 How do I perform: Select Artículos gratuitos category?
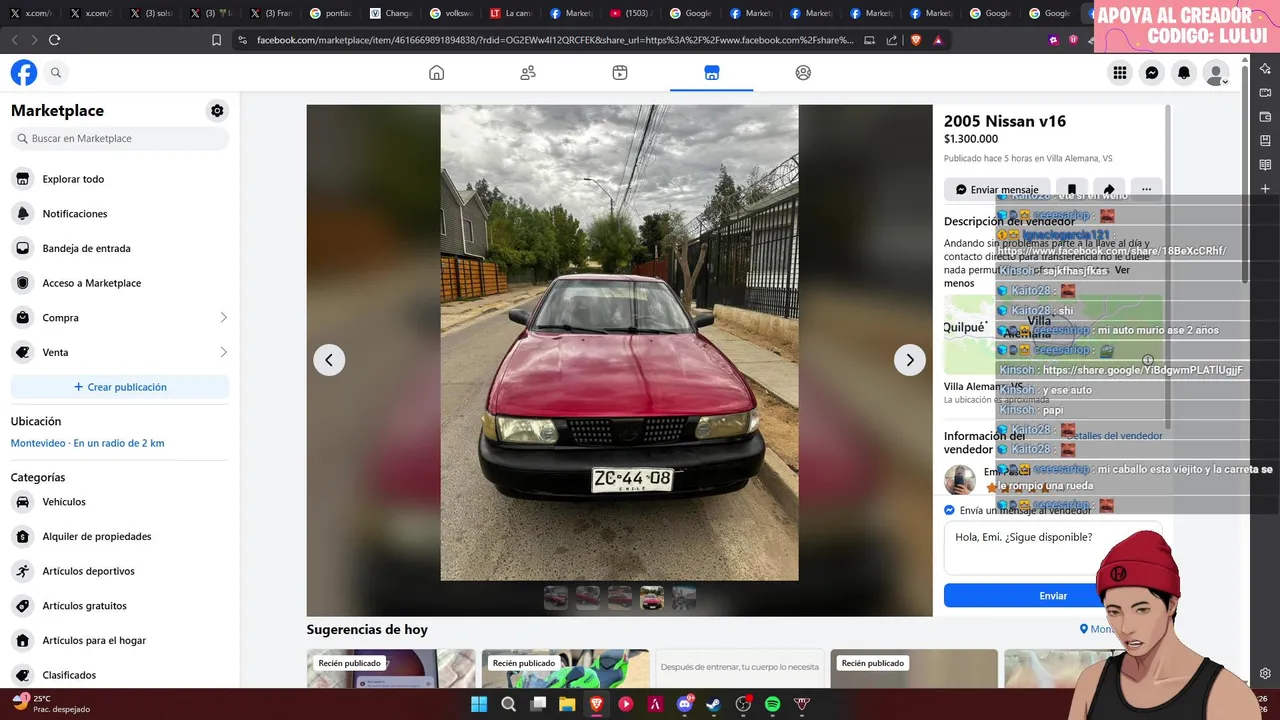tap(120, 606)
